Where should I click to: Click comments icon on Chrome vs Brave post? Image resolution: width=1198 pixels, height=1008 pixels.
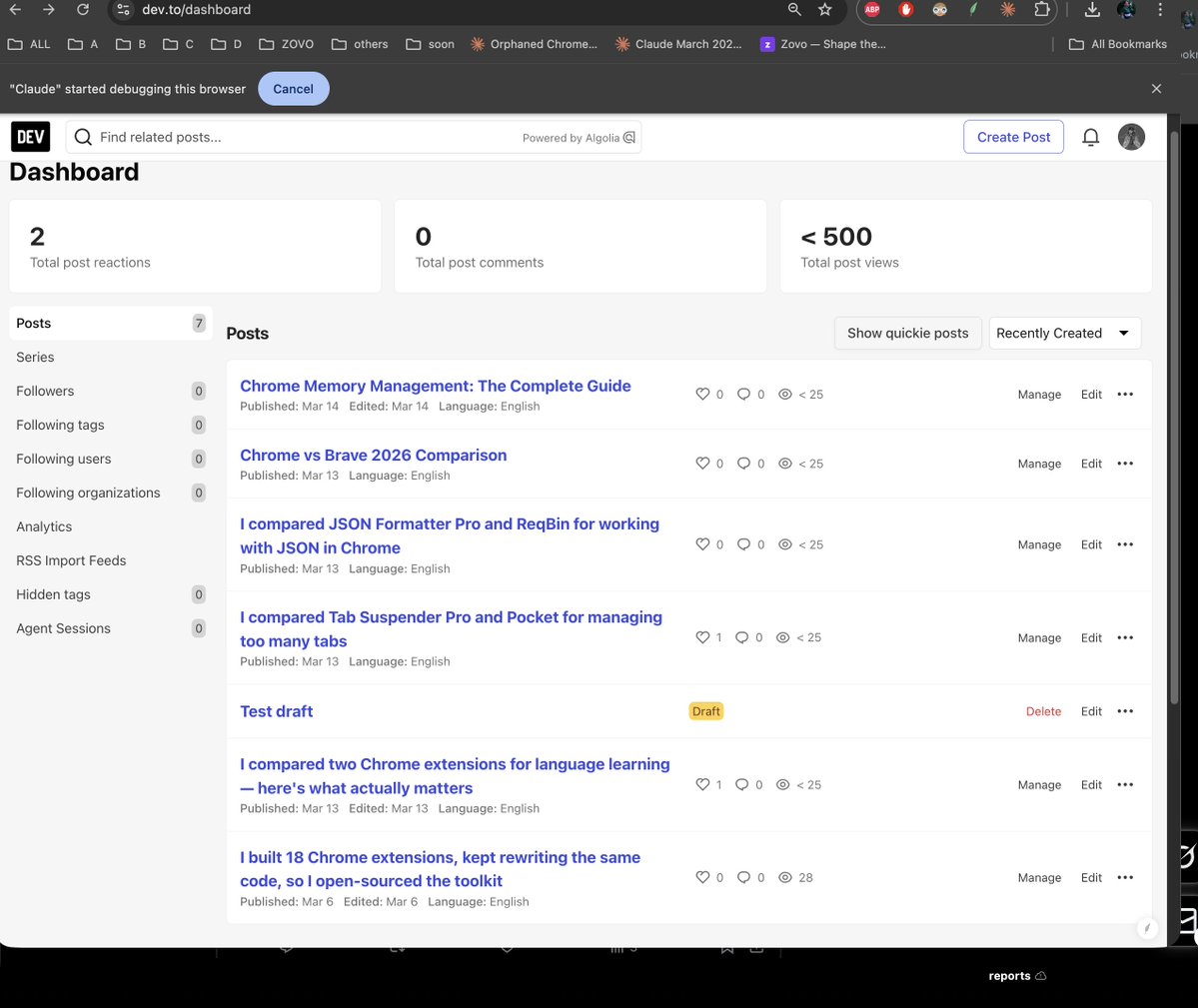[x=743, y=464]
